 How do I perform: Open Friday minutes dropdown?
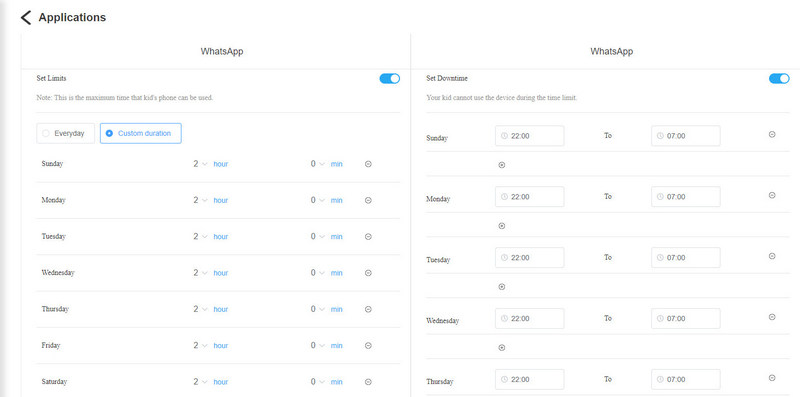[317, 345]
